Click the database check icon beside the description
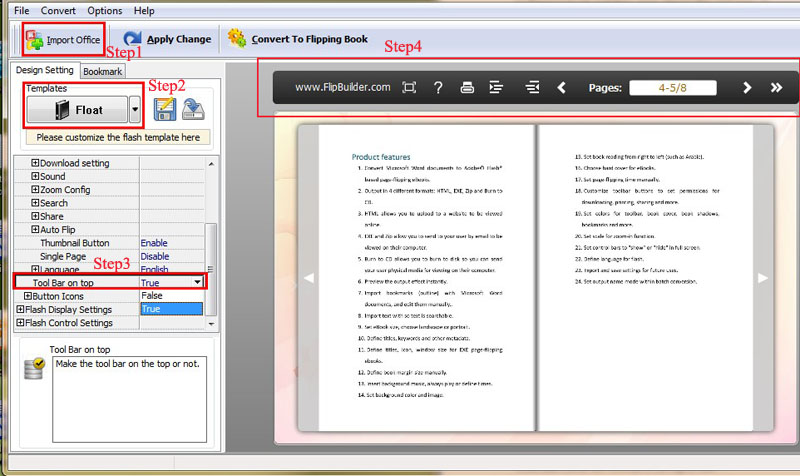Image resolution: width=800 pixels, height=476 pixels. (x=35, y=369)
